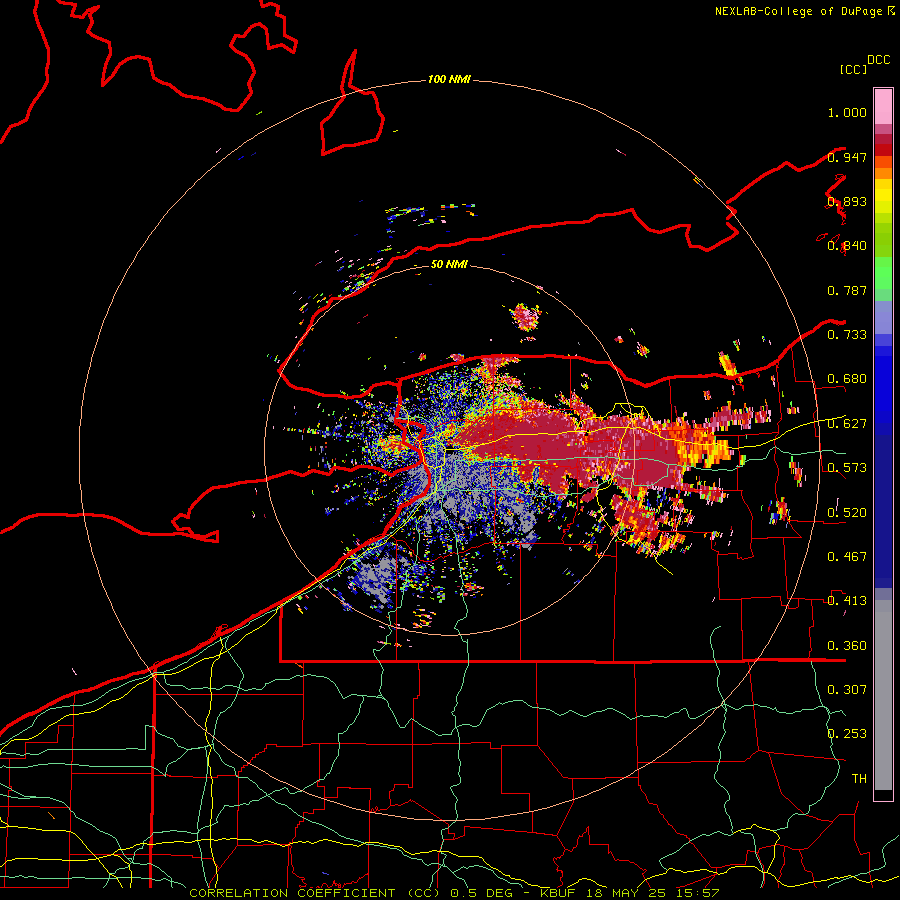Click the 0.680 legend value
The width and height of the screenshot is (900, 900).
pyautogui.click(x=847, y=379)
